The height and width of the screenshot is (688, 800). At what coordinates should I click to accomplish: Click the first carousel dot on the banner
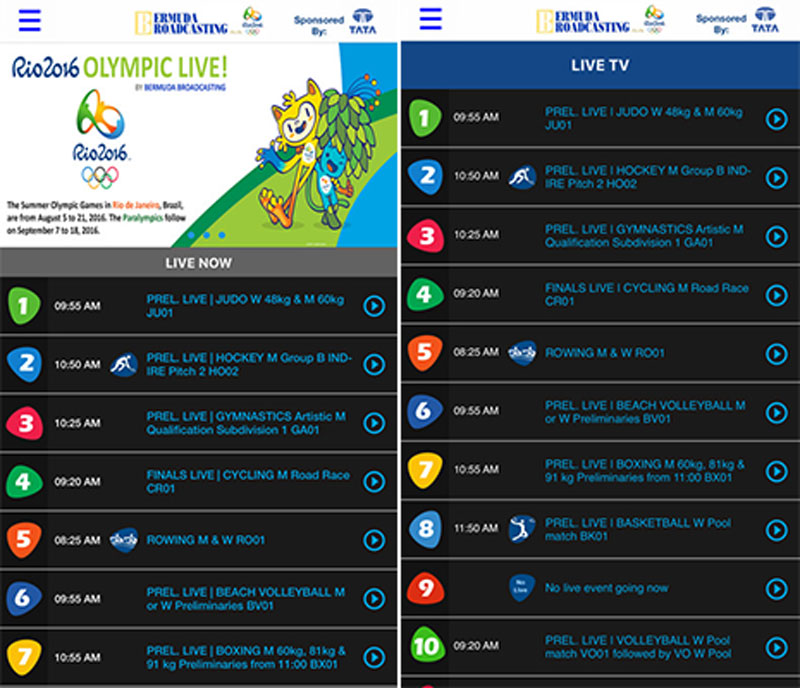[x=191, y=235]
